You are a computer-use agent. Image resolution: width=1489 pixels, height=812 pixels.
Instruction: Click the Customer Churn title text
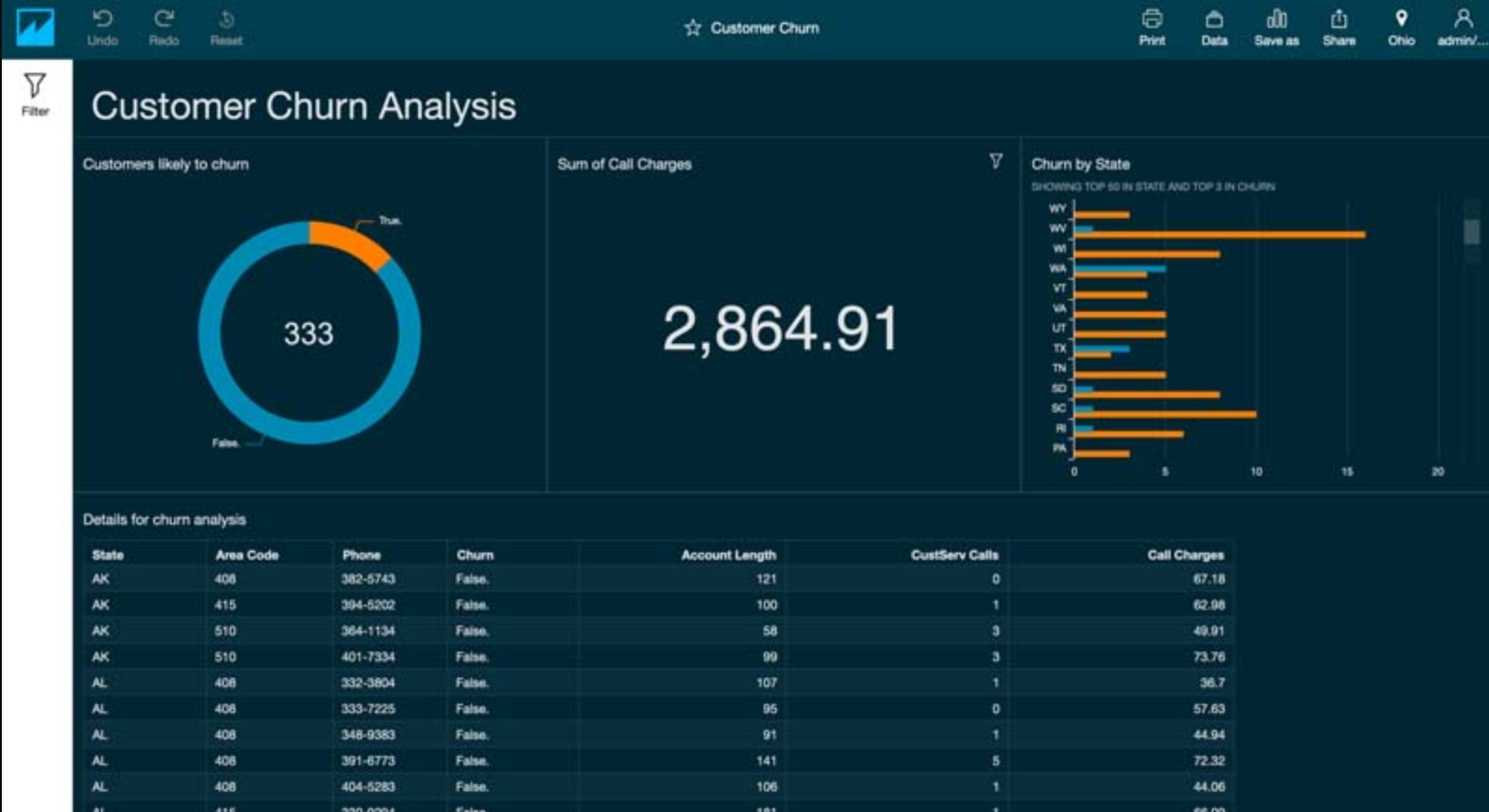coord(765,28)
